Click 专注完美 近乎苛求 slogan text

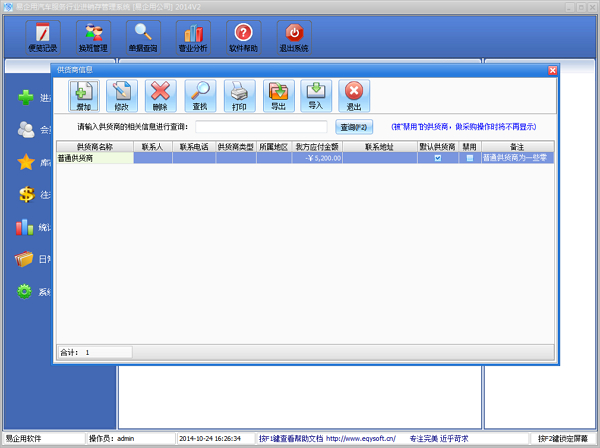pyautogui.click(x=439, y=438)
